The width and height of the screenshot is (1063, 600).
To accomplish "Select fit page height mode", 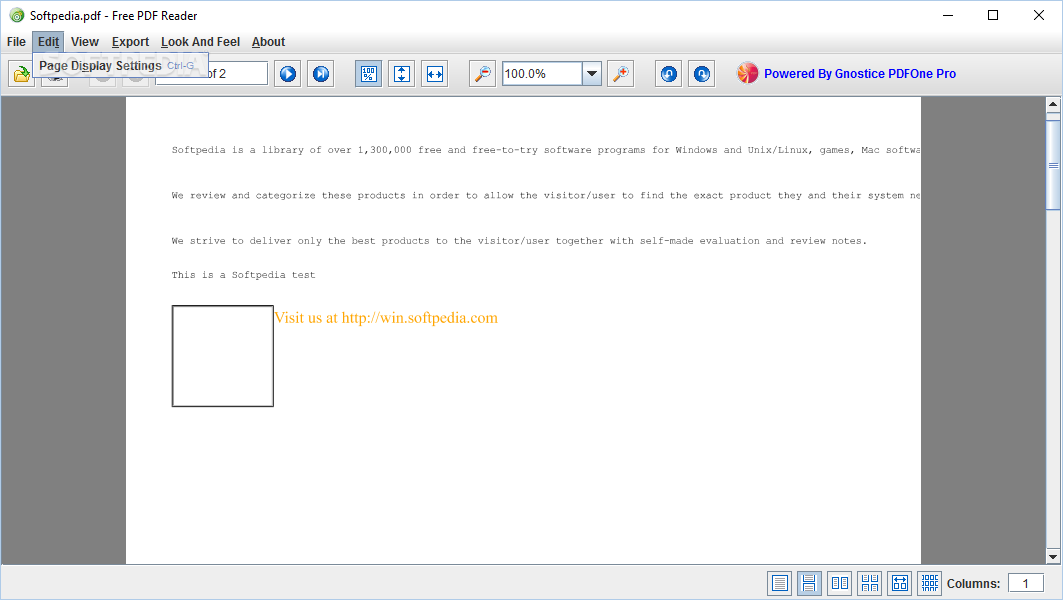I will (401, 74).
